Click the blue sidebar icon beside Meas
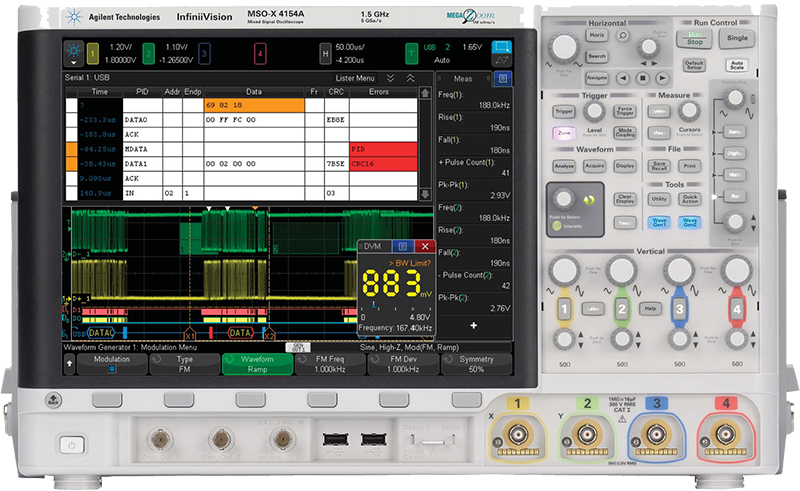Image resolution: width=800 pixels, height=491 pixels. pyautogui.click(x=503, y=79)
